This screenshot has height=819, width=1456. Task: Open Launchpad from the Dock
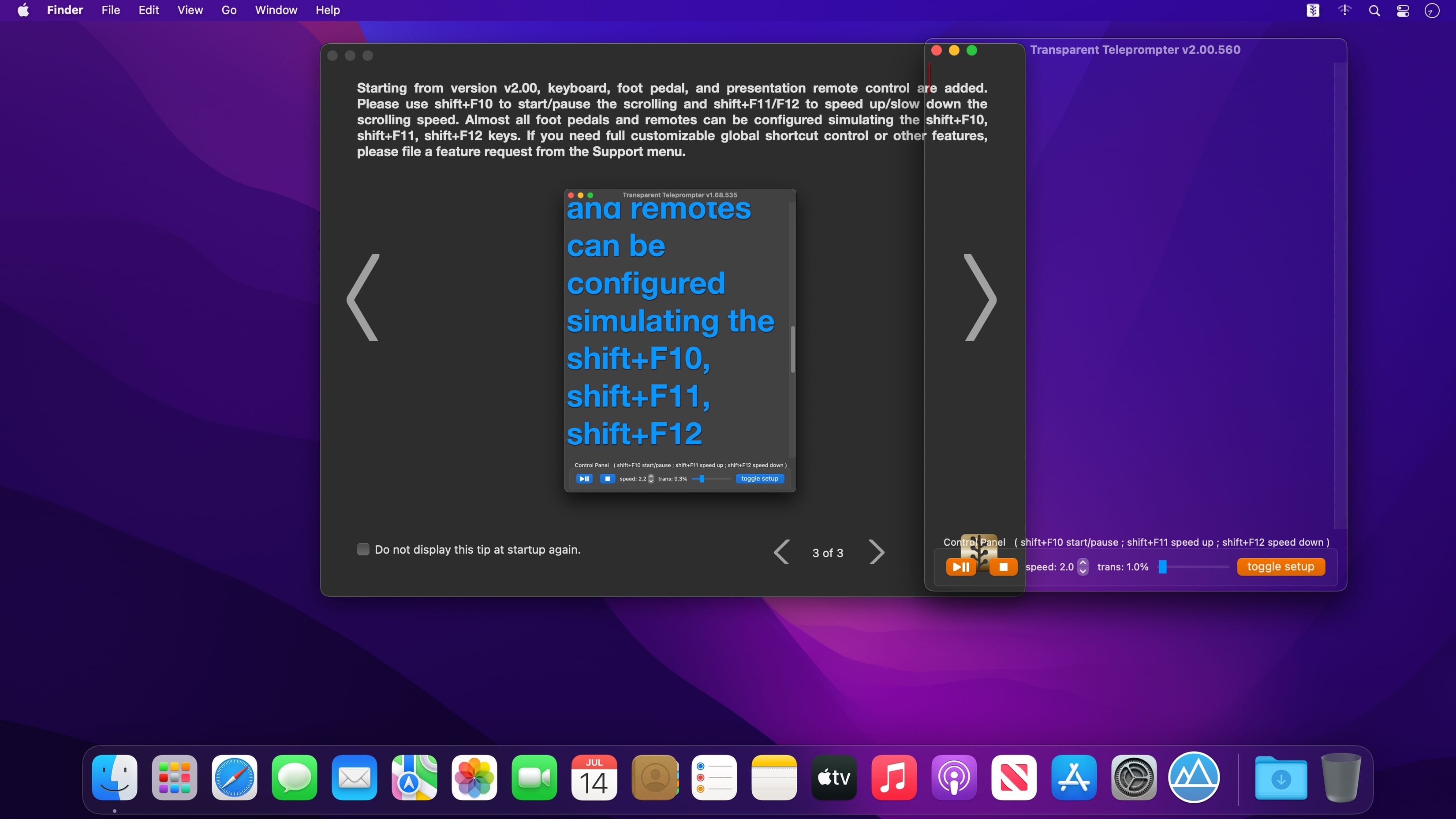click(175, 777)
